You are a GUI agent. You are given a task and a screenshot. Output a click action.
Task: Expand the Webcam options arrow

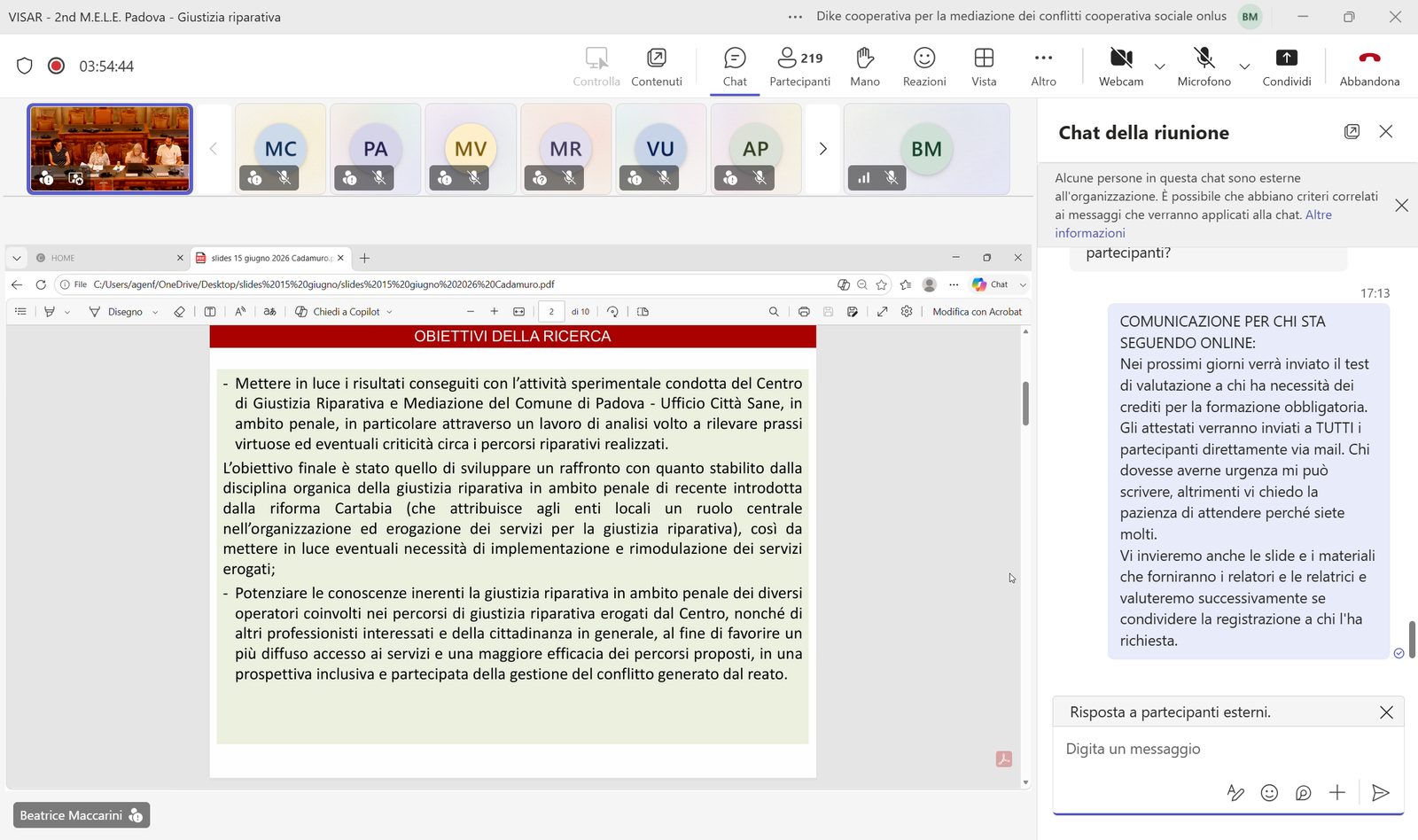pos(1159,66)
